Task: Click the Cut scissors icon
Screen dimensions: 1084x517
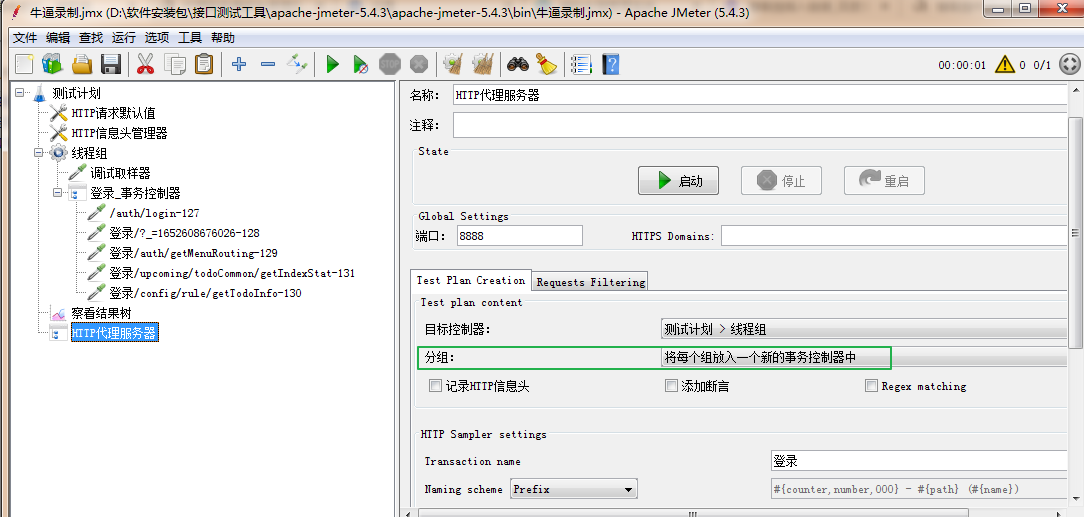Action: [x=145, y=64]
